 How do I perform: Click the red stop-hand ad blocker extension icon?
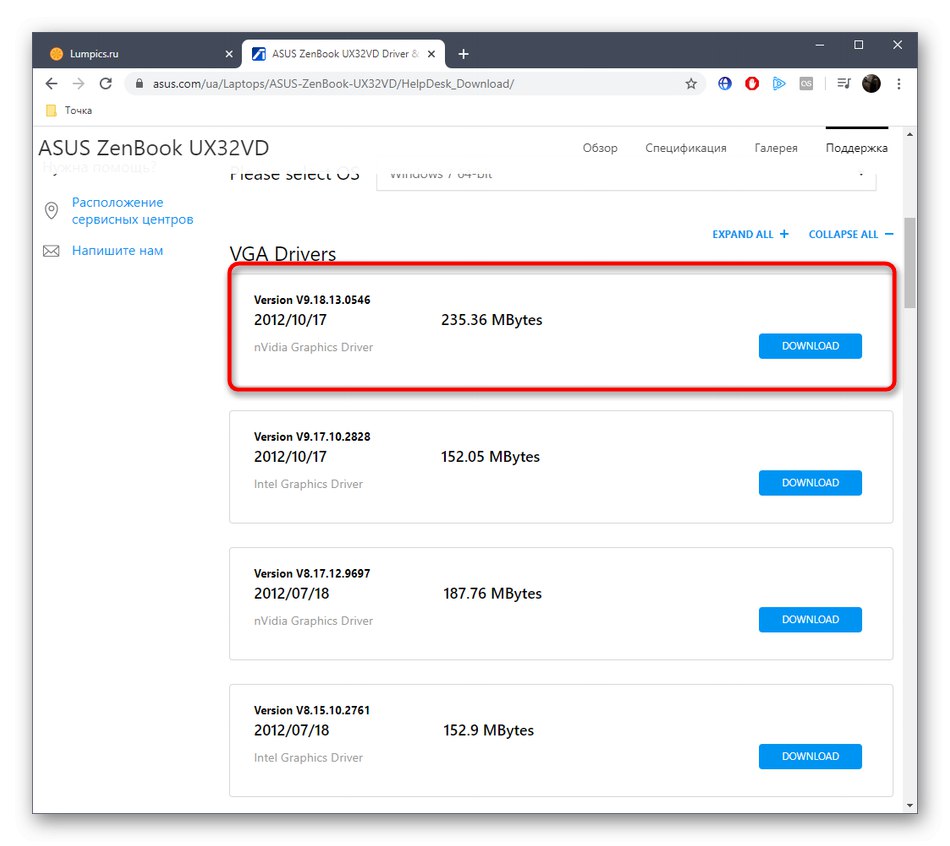coord(751,83)
